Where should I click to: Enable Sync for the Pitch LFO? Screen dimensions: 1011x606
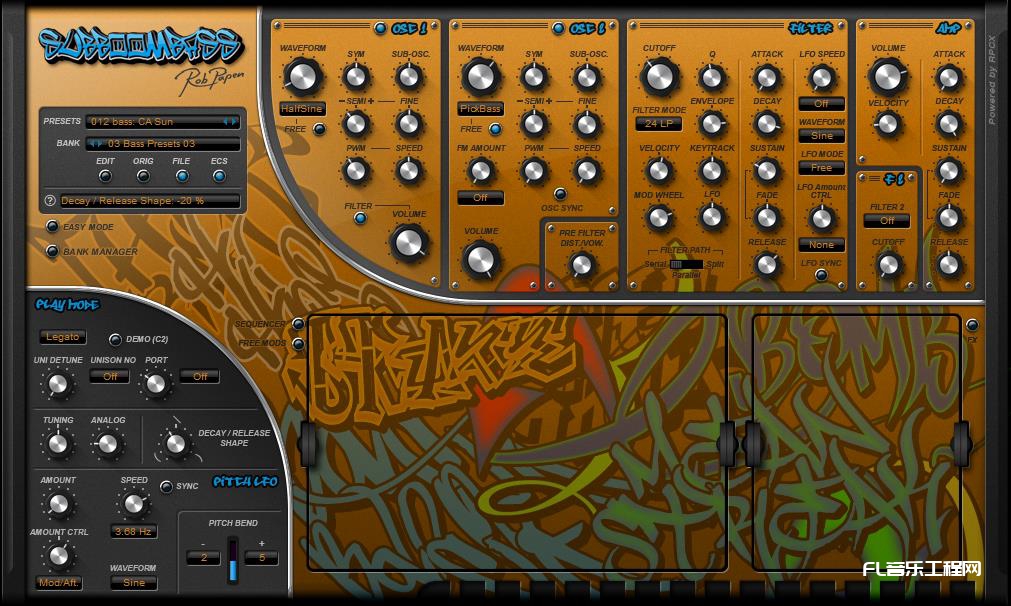tap(165, 485)
